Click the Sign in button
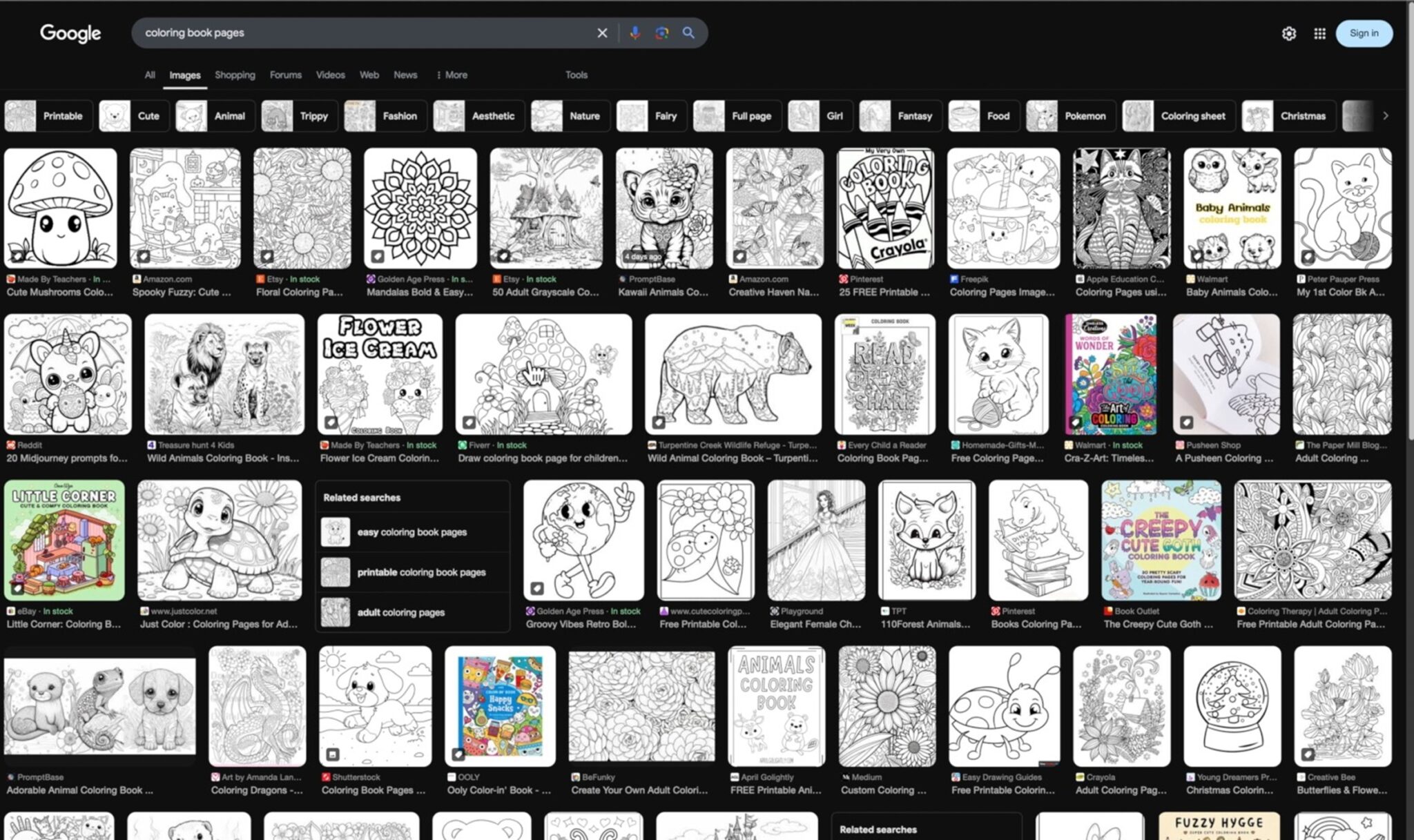 (1364, 33)
